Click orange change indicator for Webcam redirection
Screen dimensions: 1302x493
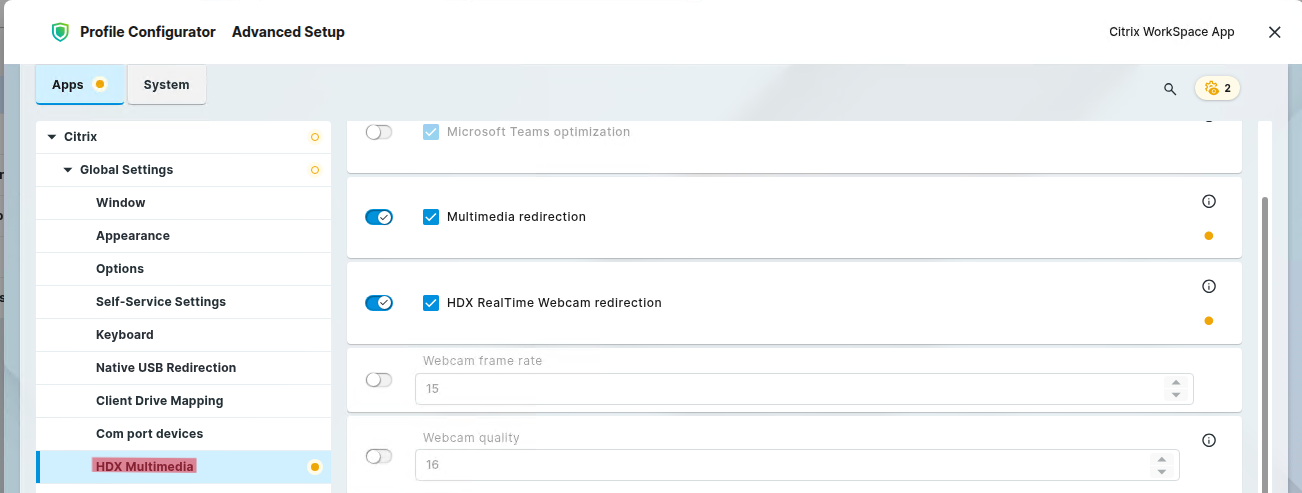1208,321
